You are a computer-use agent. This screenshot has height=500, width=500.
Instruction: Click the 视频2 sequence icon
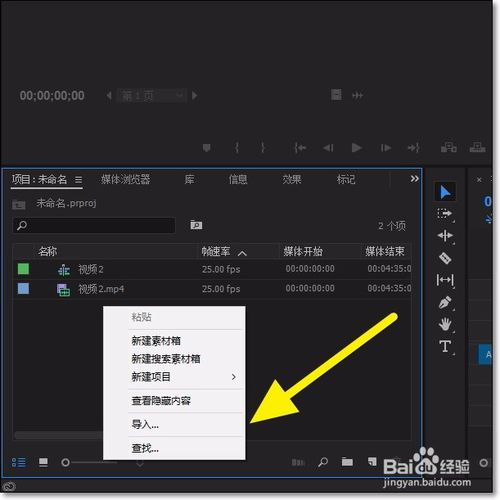click(x=64, y=270)
